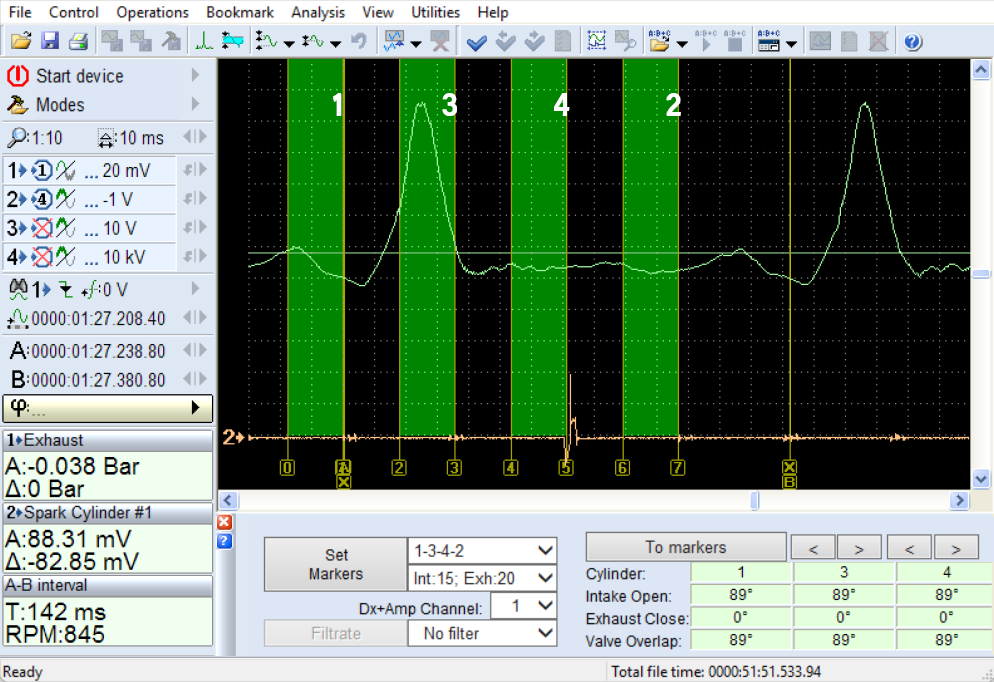
Task: Click the last right arrow beside To markers
Action: 955,549
